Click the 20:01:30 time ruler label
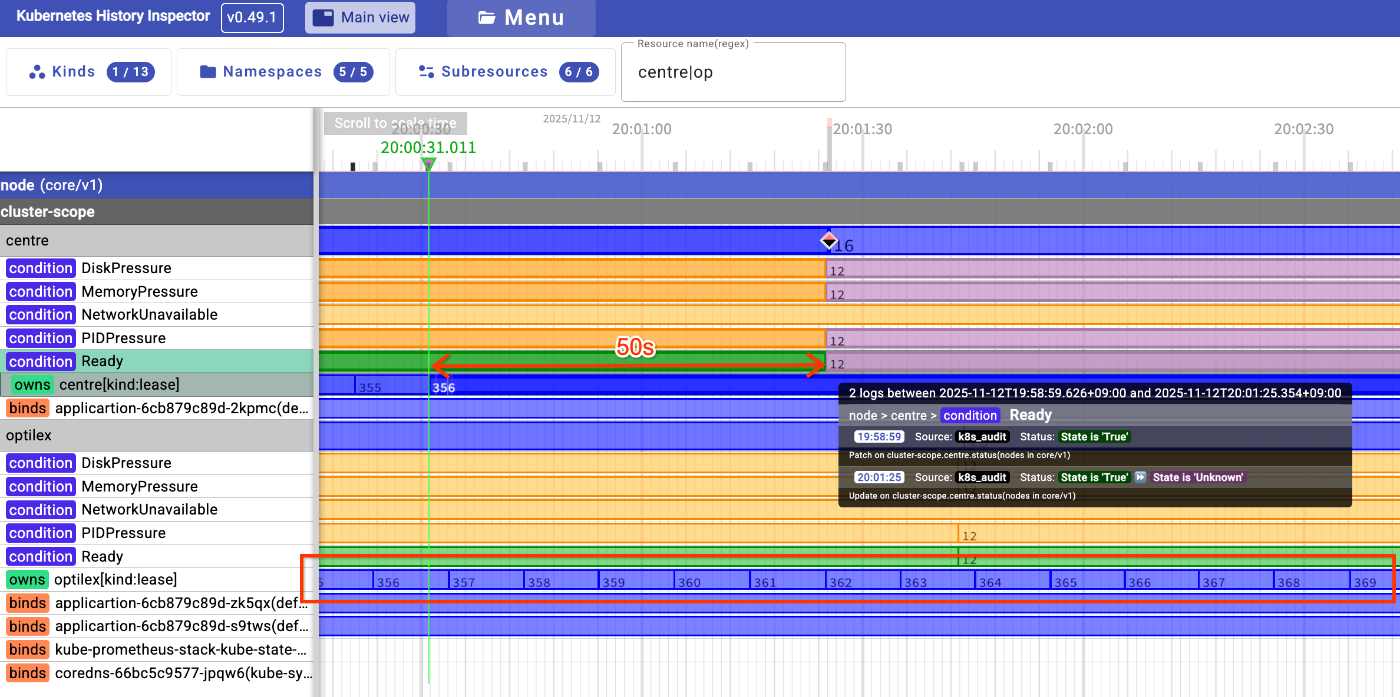The image size is (1400, 697). point(862,129)
